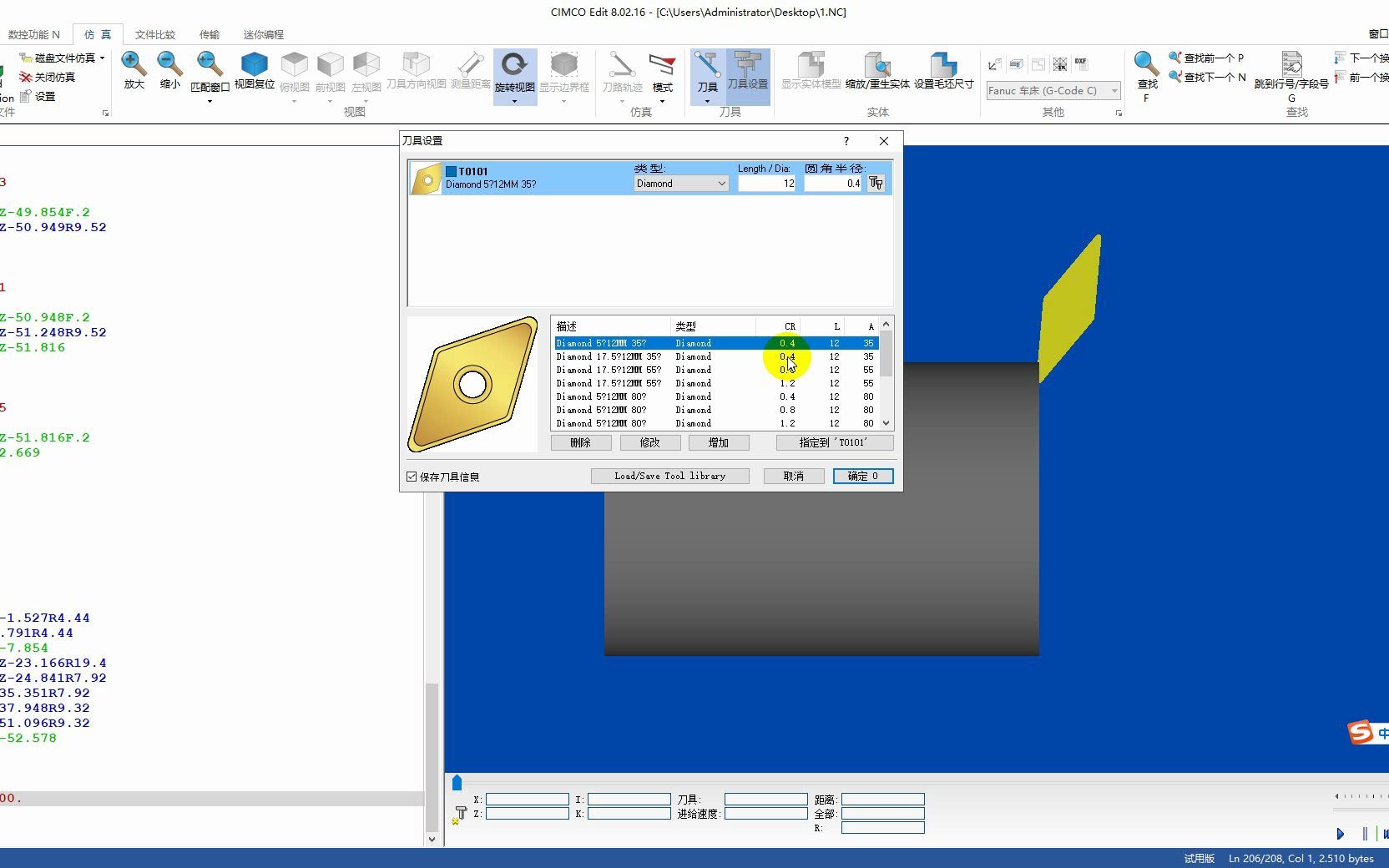Click the 模式 mode icon
This screenshot has width=1389, height=868.
(x=662, y=65)
